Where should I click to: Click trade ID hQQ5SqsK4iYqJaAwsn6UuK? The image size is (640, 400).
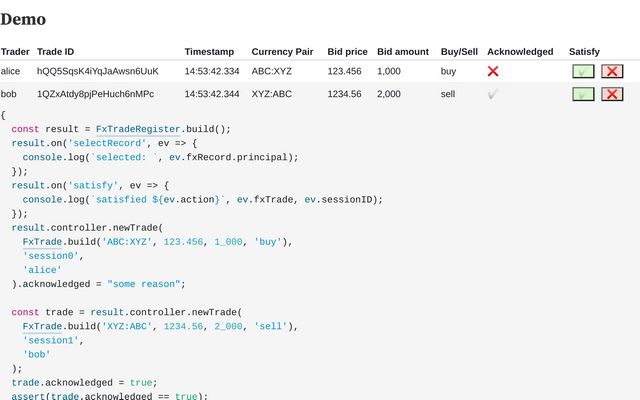click(x=98, y=71)
